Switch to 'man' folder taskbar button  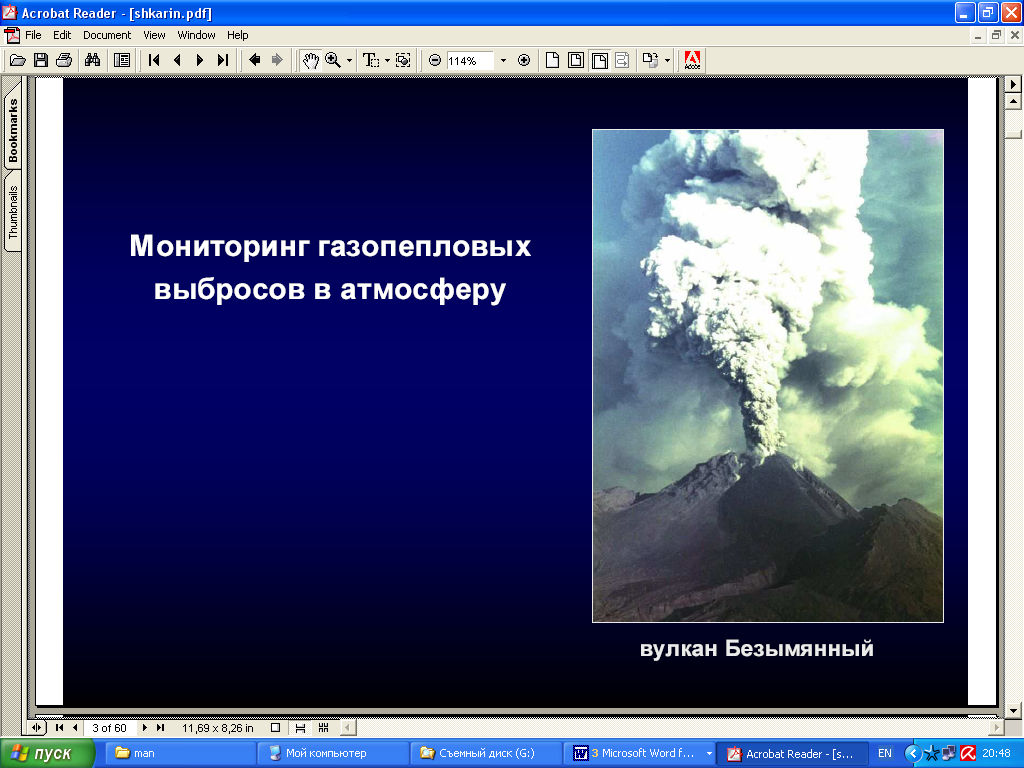[180, 754]
